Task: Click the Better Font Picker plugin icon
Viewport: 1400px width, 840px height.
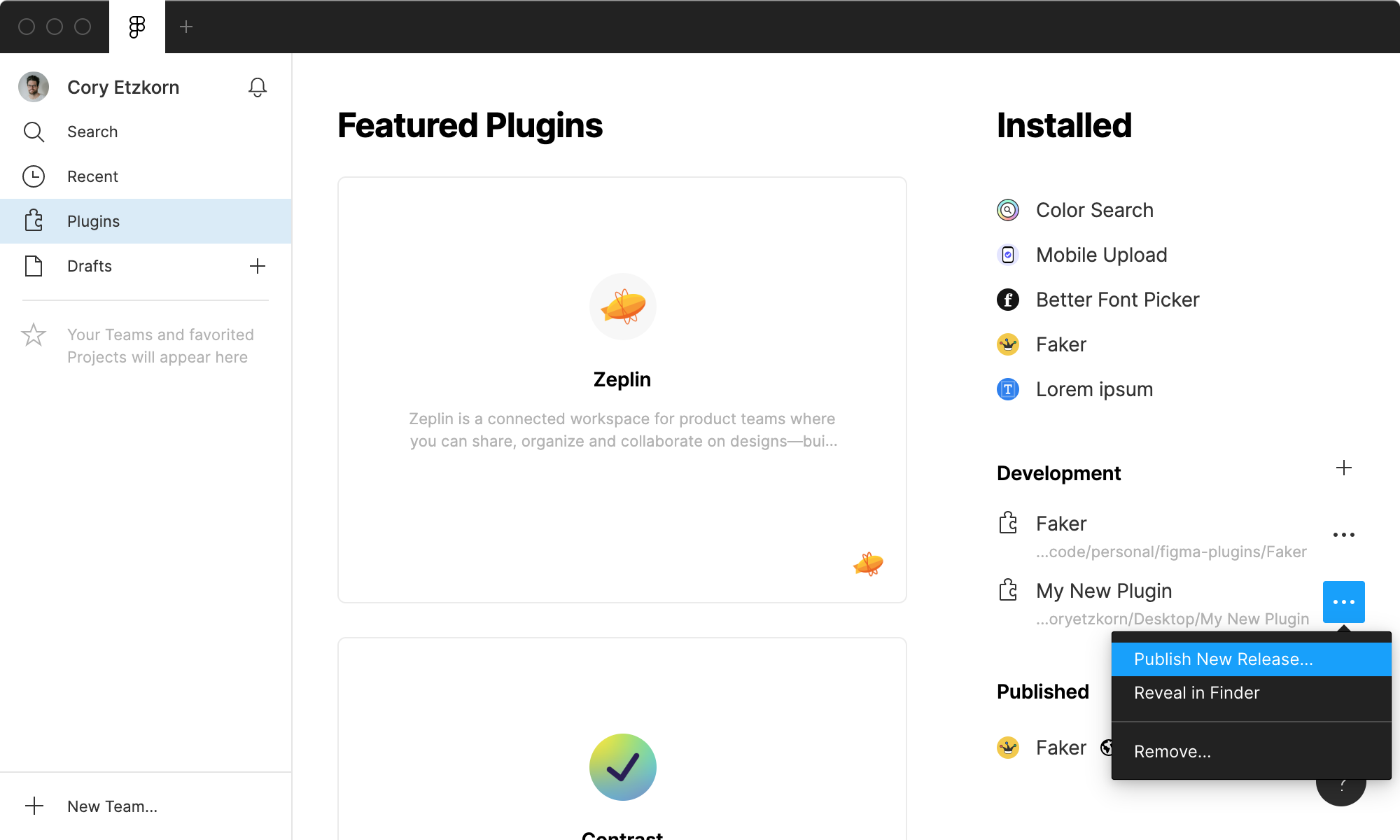Action: click(x=1008, y=299)
